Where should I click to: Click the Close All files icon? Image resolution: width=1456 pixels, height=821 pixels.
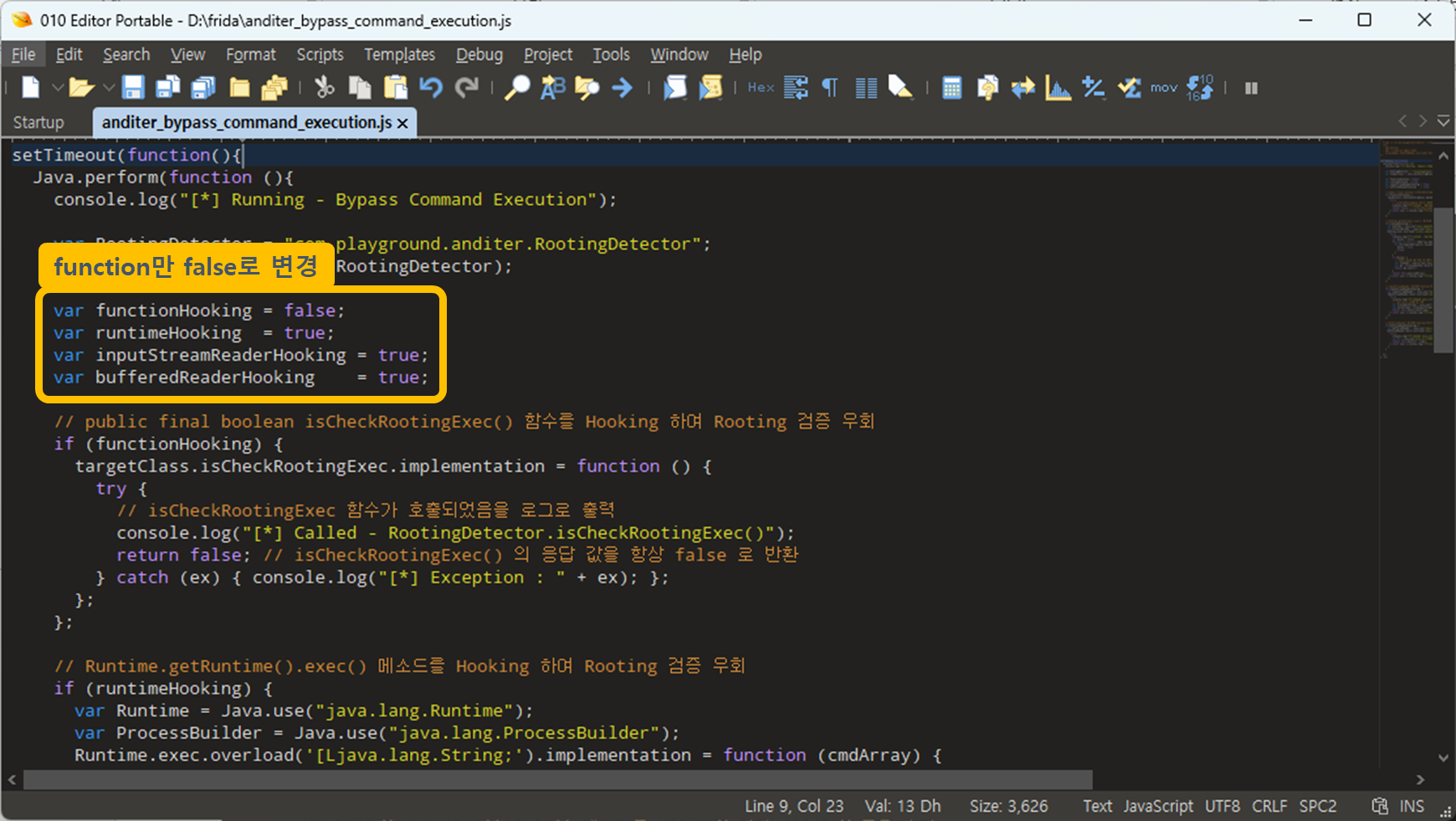click(x=274, y=87)
